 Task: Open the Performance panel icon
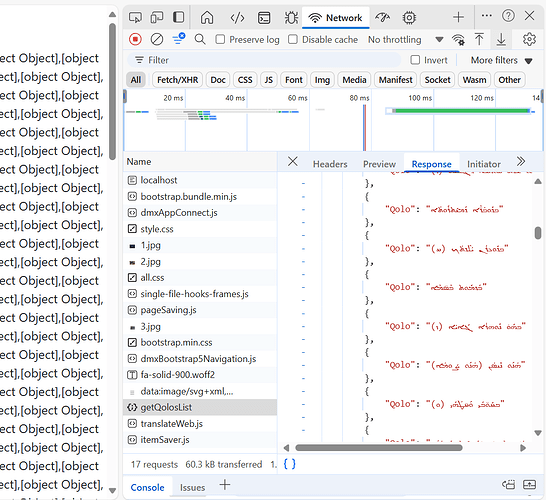(x=382, y=17)
